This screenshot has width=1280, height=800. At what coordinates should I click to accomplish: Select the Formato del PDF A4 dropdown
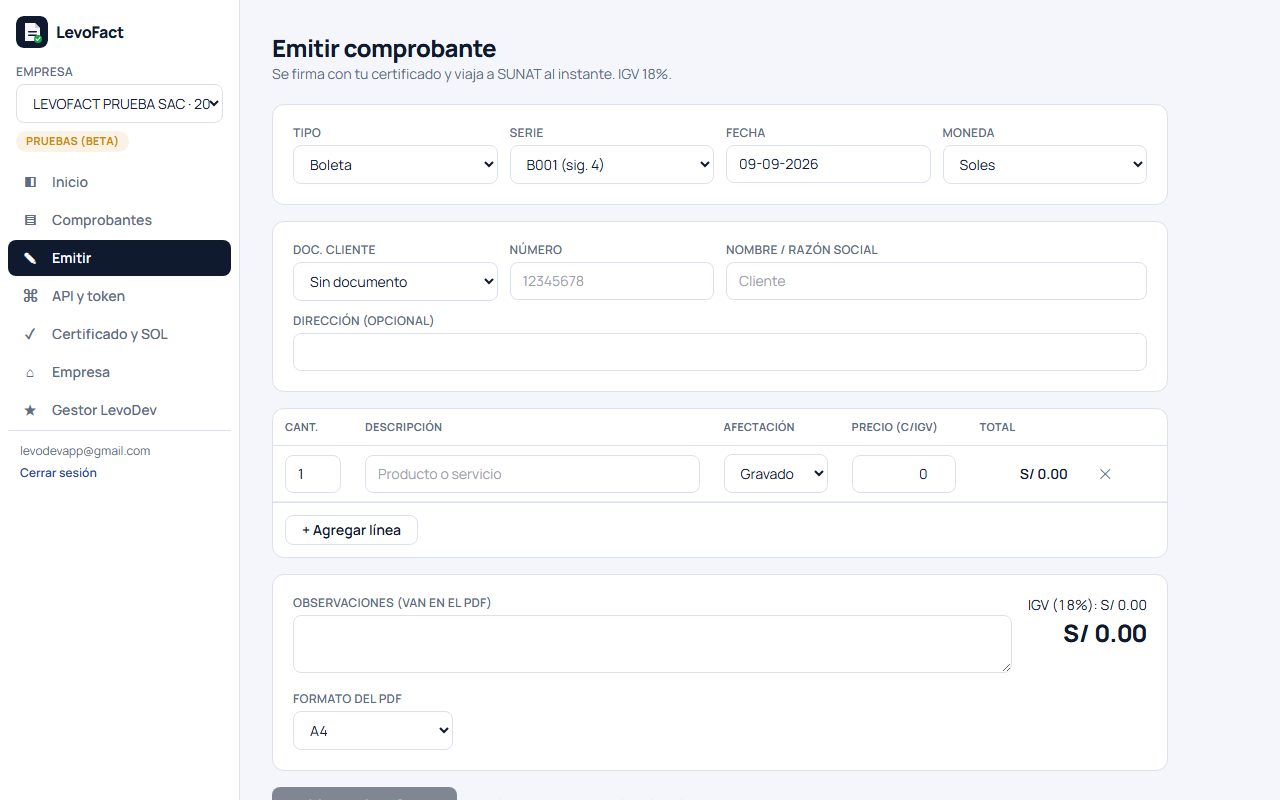[x=373, y=731]
